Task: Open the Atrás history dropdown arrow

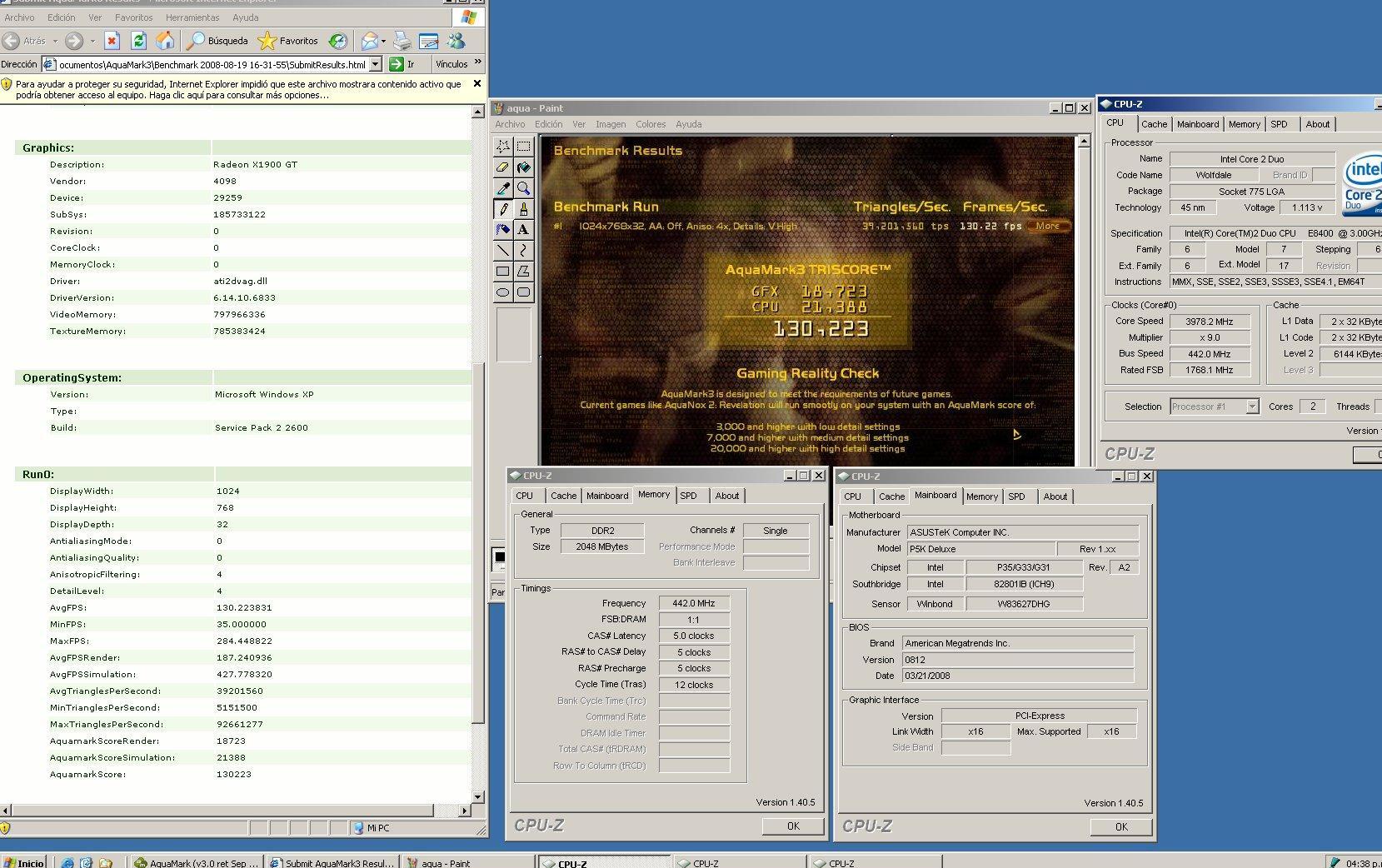Action: (55, 40)
